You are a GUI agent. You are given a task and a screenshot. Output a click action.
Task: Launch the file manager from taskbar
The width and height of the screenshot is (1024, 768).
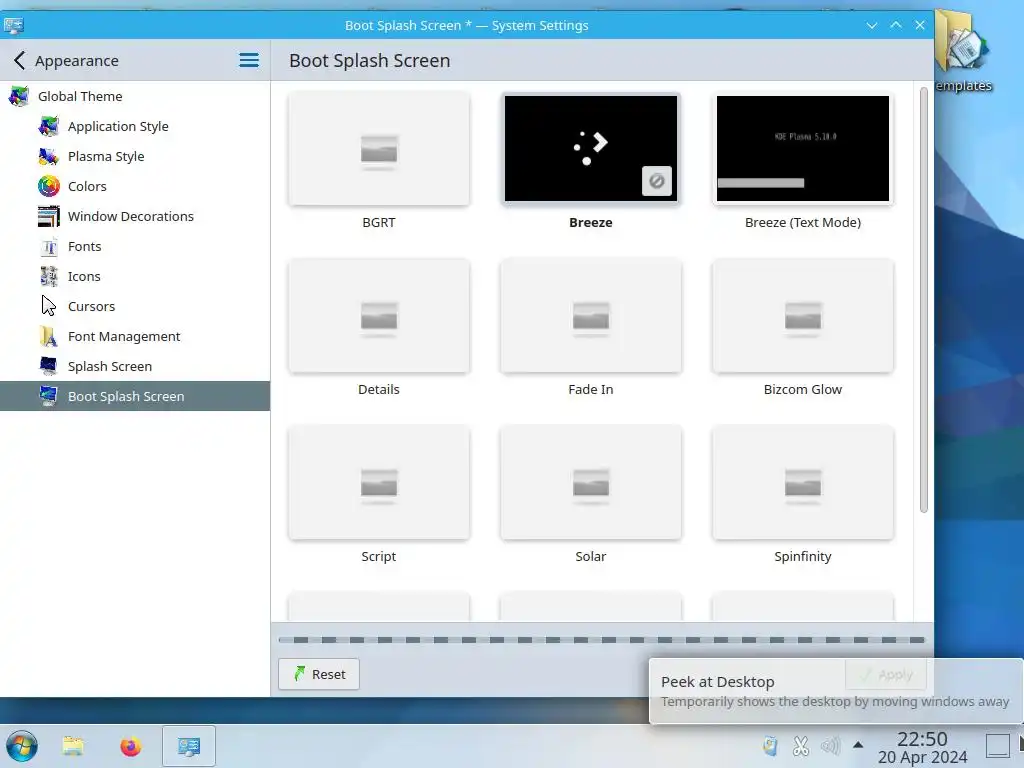73,746
